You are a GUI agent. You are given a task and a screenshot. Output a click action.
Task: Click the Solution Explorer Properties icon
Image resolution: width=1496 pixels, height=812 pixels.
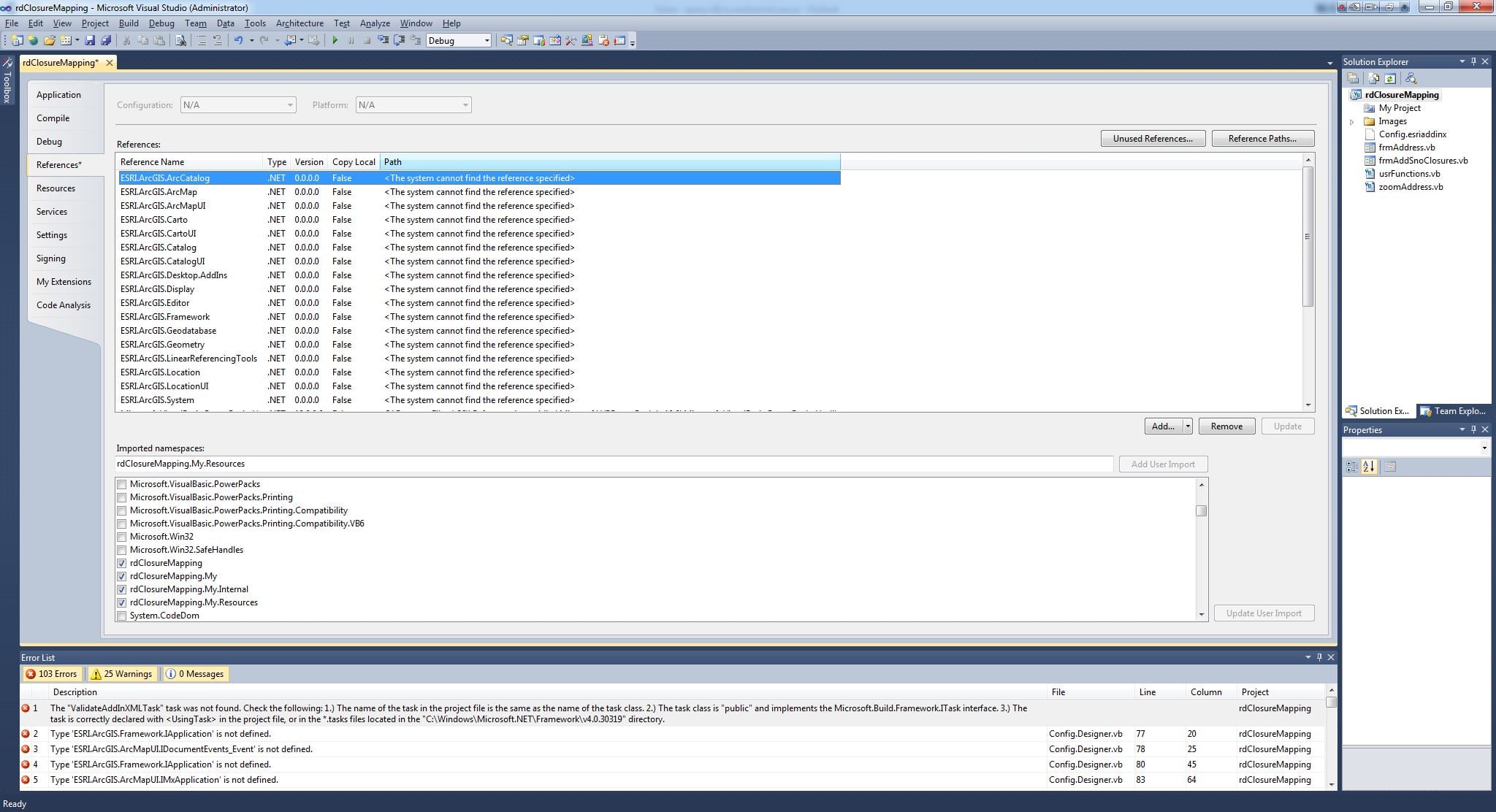[x=1353, y=78]
